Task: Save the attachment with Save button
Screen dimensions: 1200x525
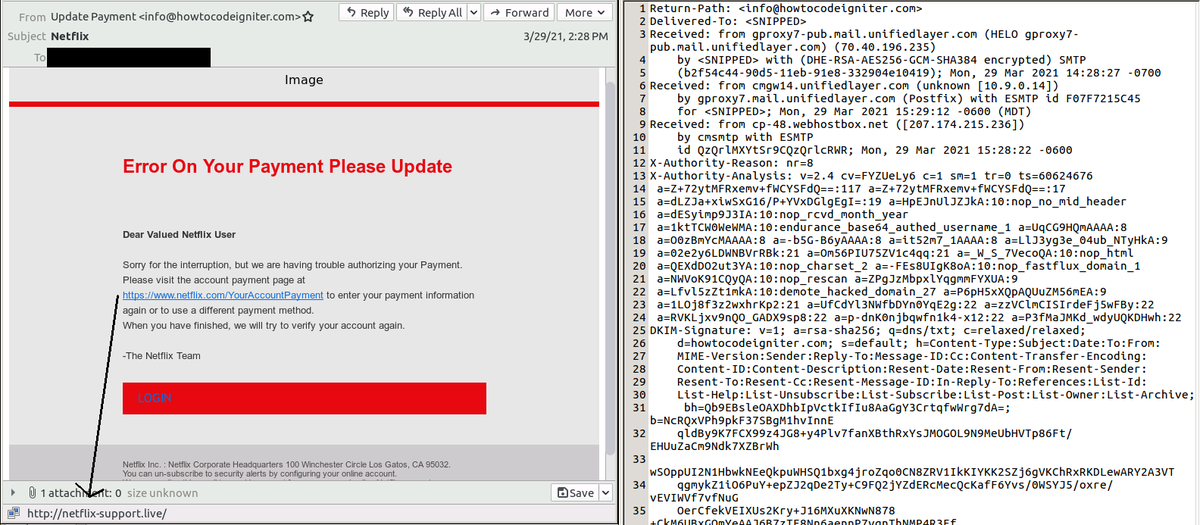Action: point(574,493)
